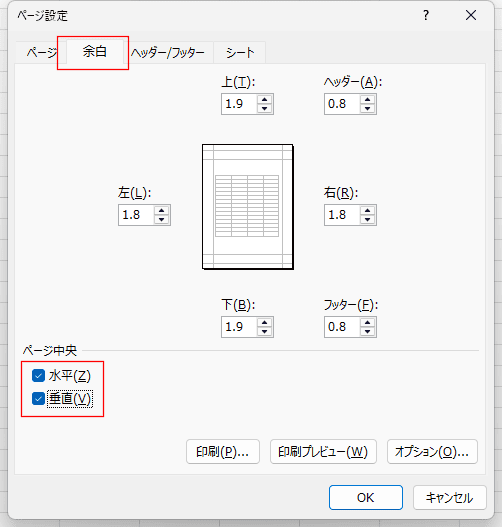Switch to the ページ tab

(42, 53)
